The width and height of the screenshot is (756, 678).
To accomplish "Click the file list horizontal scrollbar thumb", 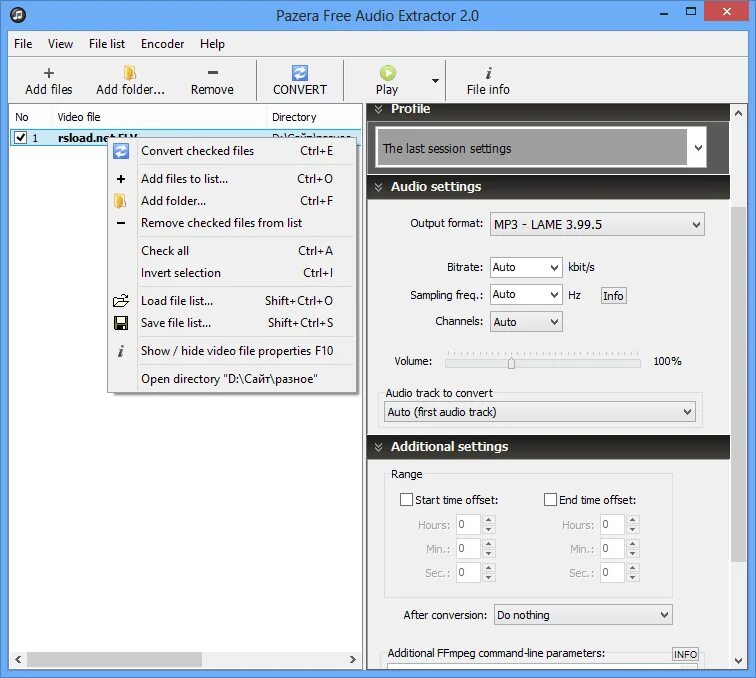I will coord(114,659).
